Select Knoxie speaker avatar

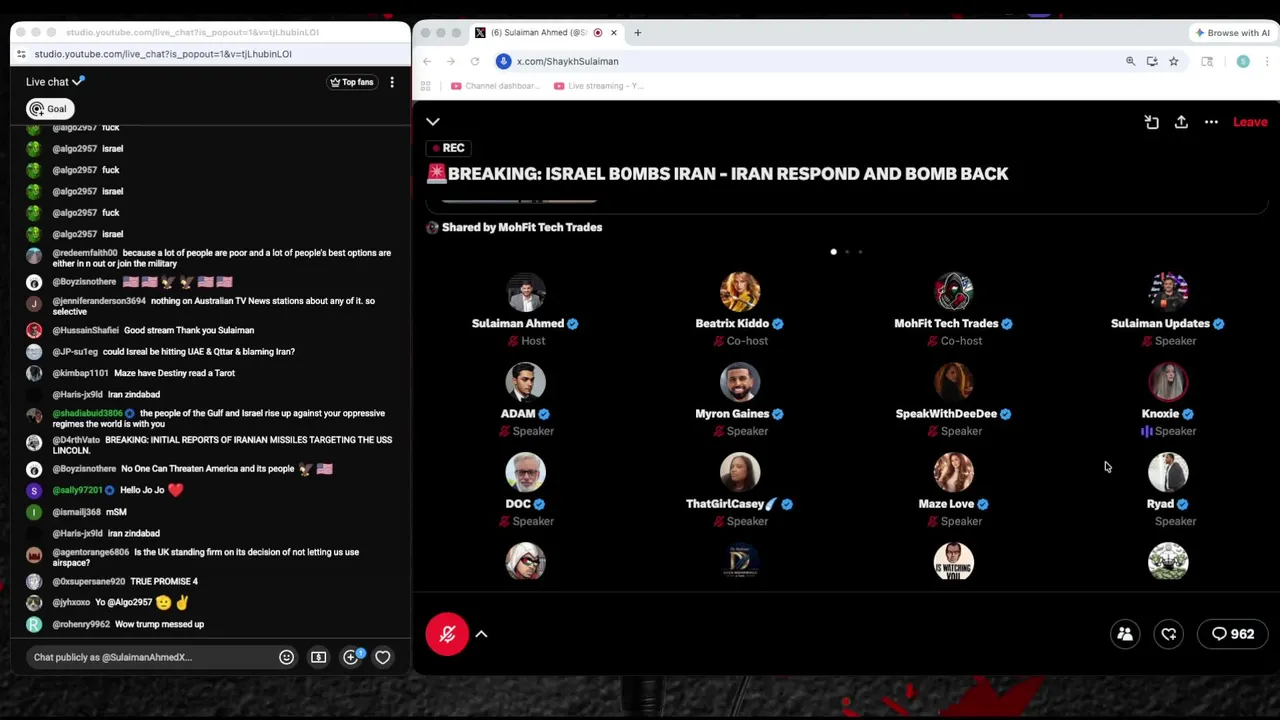[x=1168, y=382]
